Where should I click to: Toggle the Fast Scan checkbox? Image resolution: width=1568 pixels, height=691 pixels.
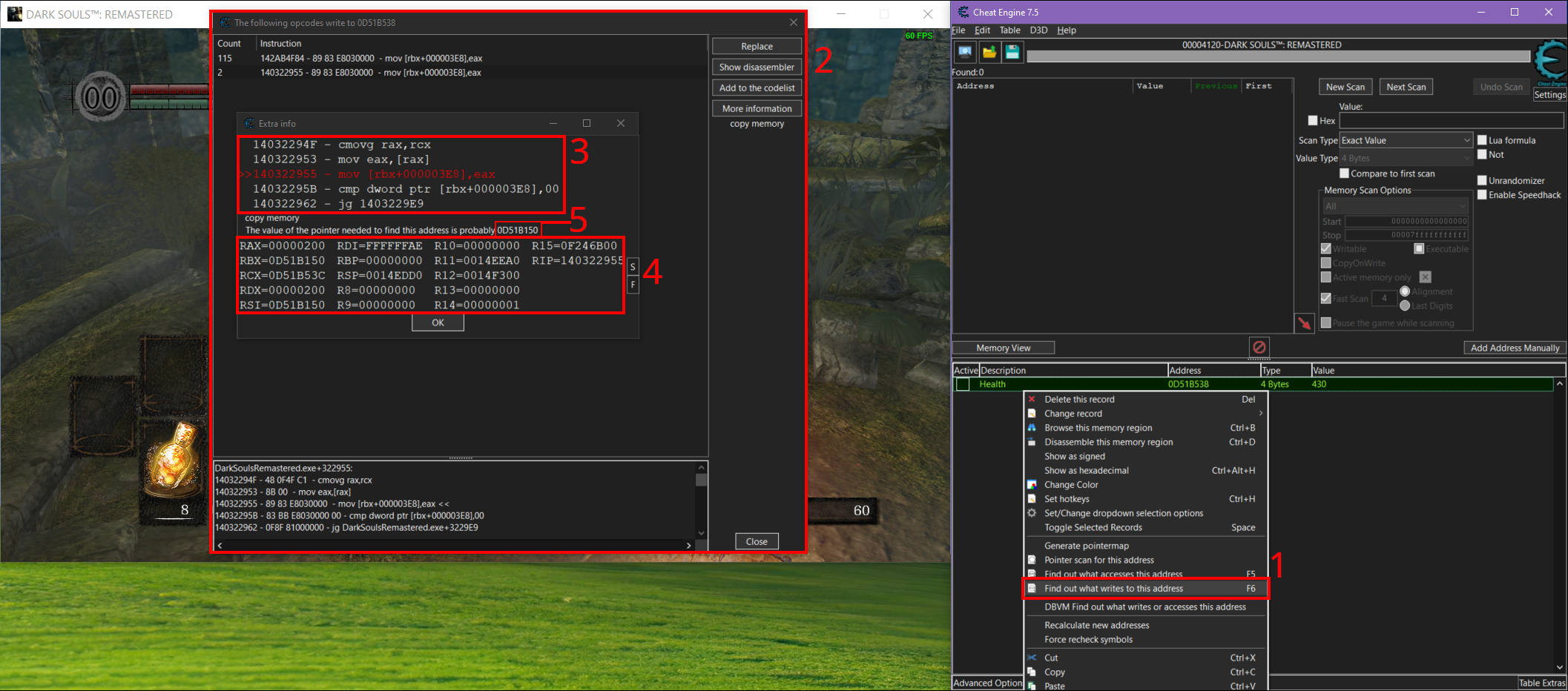click(1326, 299)
